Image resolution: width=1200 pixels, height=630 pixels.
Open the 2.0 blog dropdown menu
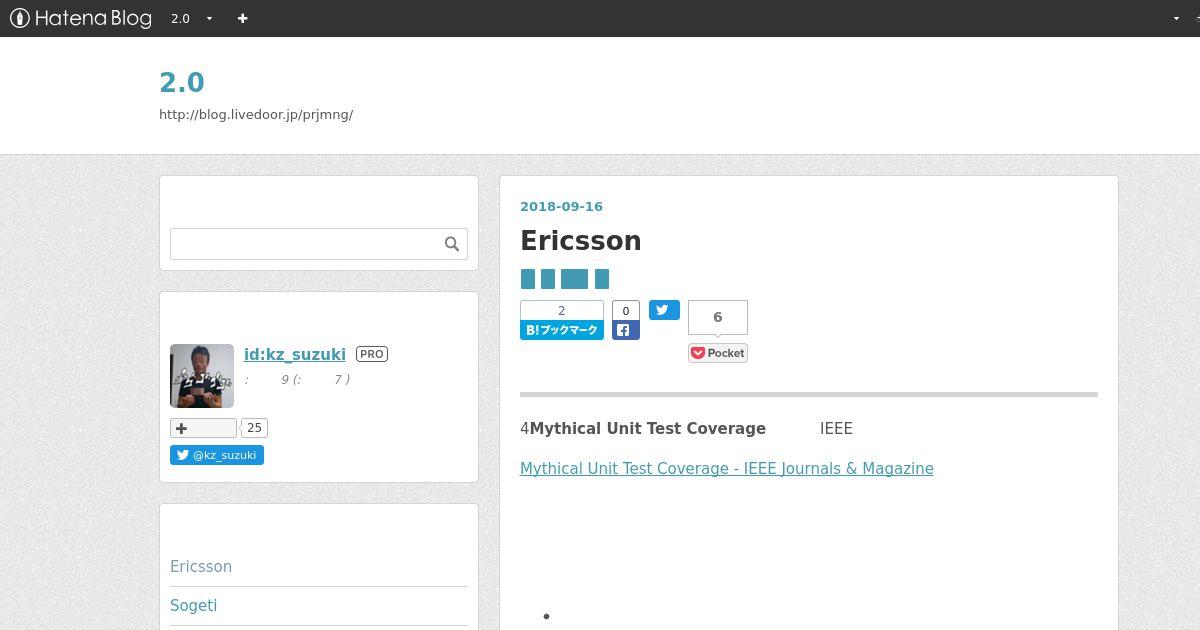tap(191, 18)
